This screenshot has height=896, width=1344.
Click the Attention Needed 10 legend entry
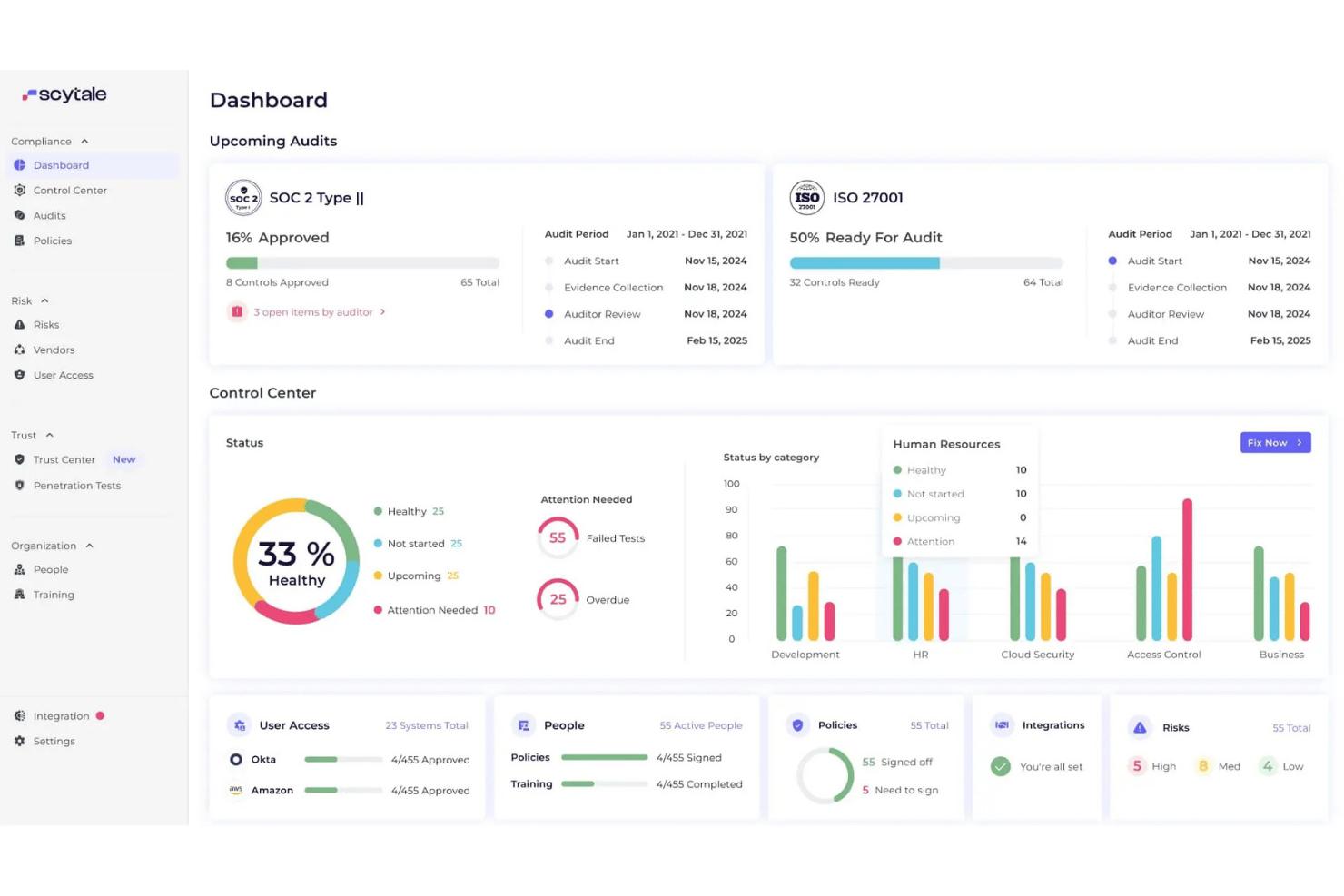coord(434,610)
